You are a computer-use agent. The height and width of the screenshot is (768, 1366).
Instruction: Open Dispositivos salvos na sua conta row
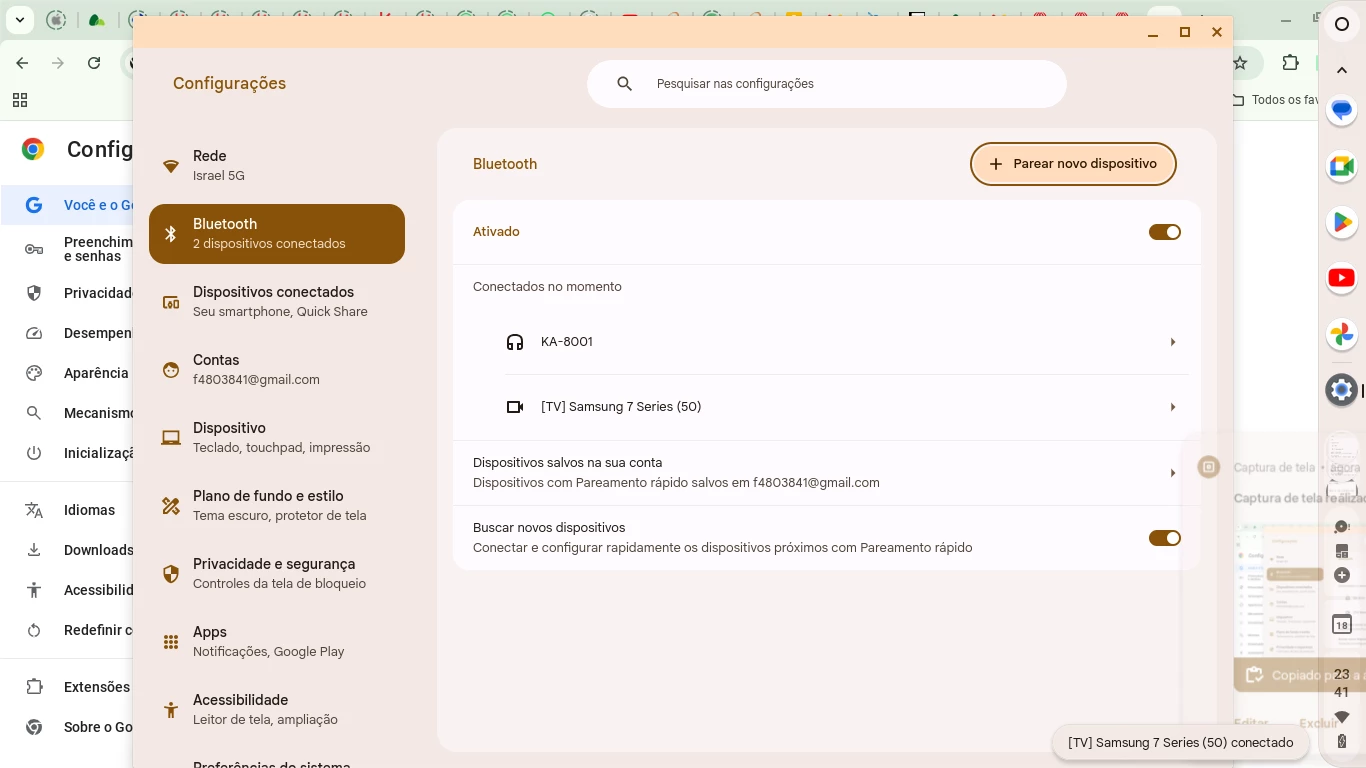(827, 473)
